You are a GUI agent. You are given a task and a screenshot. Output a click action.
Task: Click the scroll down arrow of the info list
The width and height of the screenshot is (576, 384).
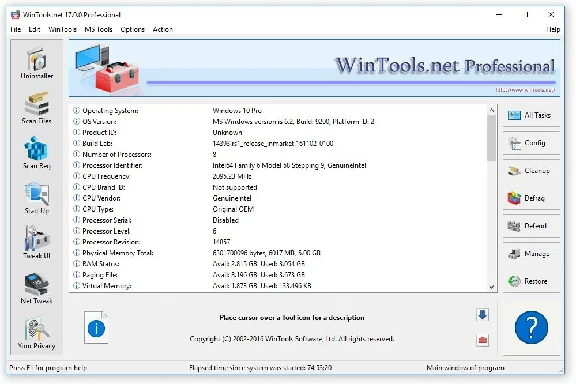[x=492, y=287]
